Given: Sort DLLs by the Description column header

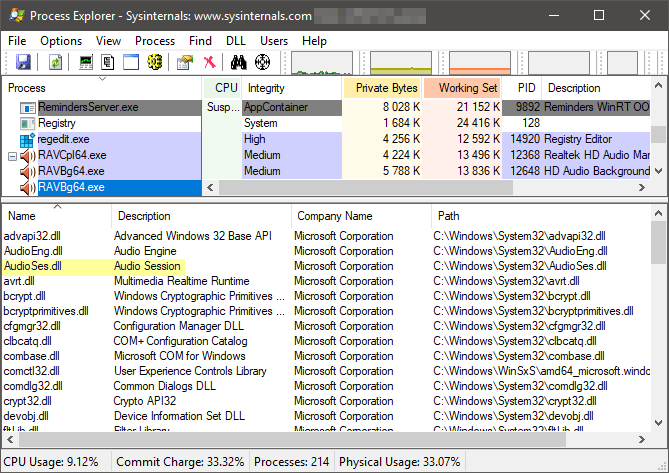Looking at the screenshot, I should click(201, 216).
